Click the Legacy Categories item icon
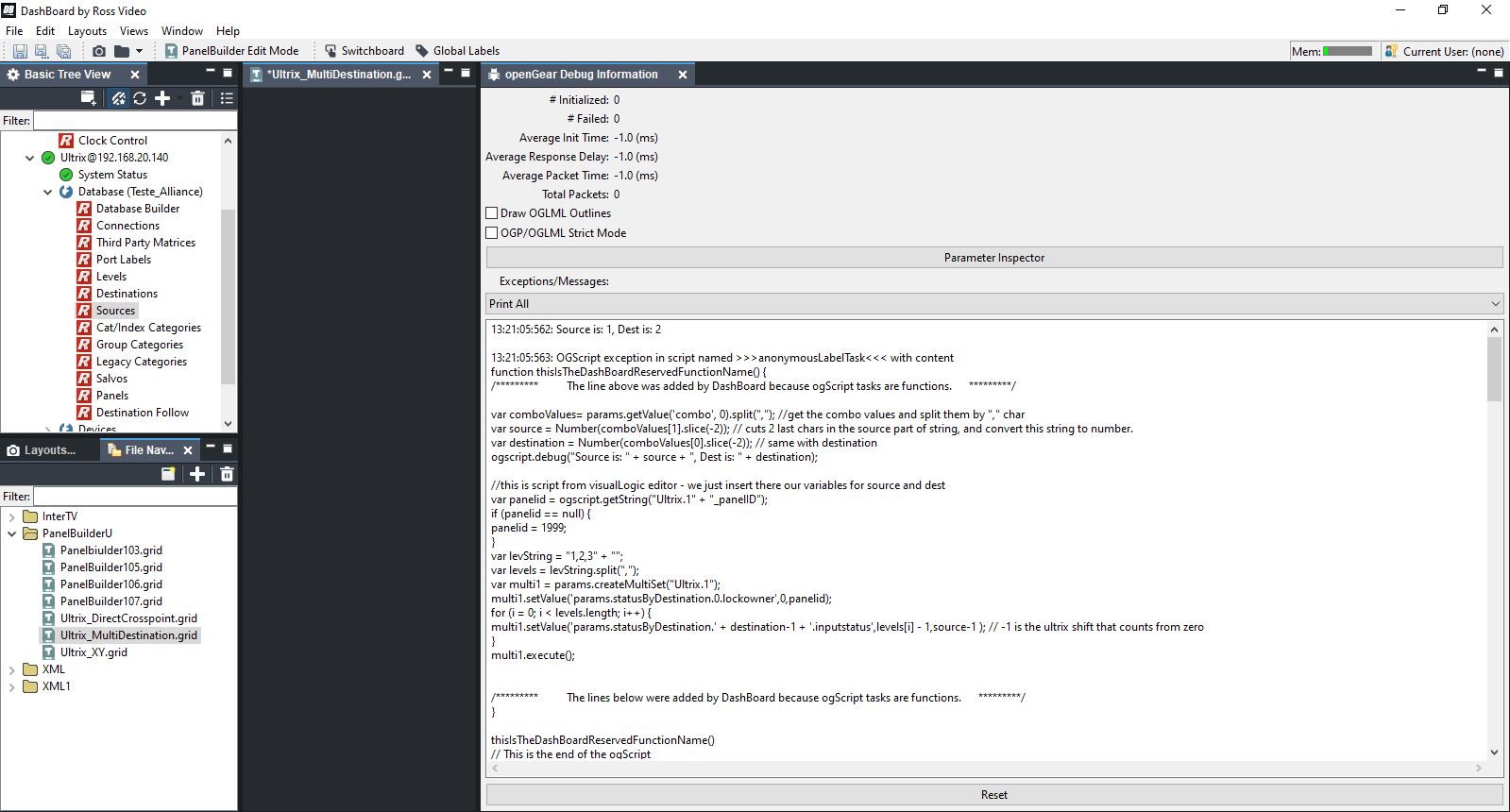1510x812 pixels. (x=84, y=362)
